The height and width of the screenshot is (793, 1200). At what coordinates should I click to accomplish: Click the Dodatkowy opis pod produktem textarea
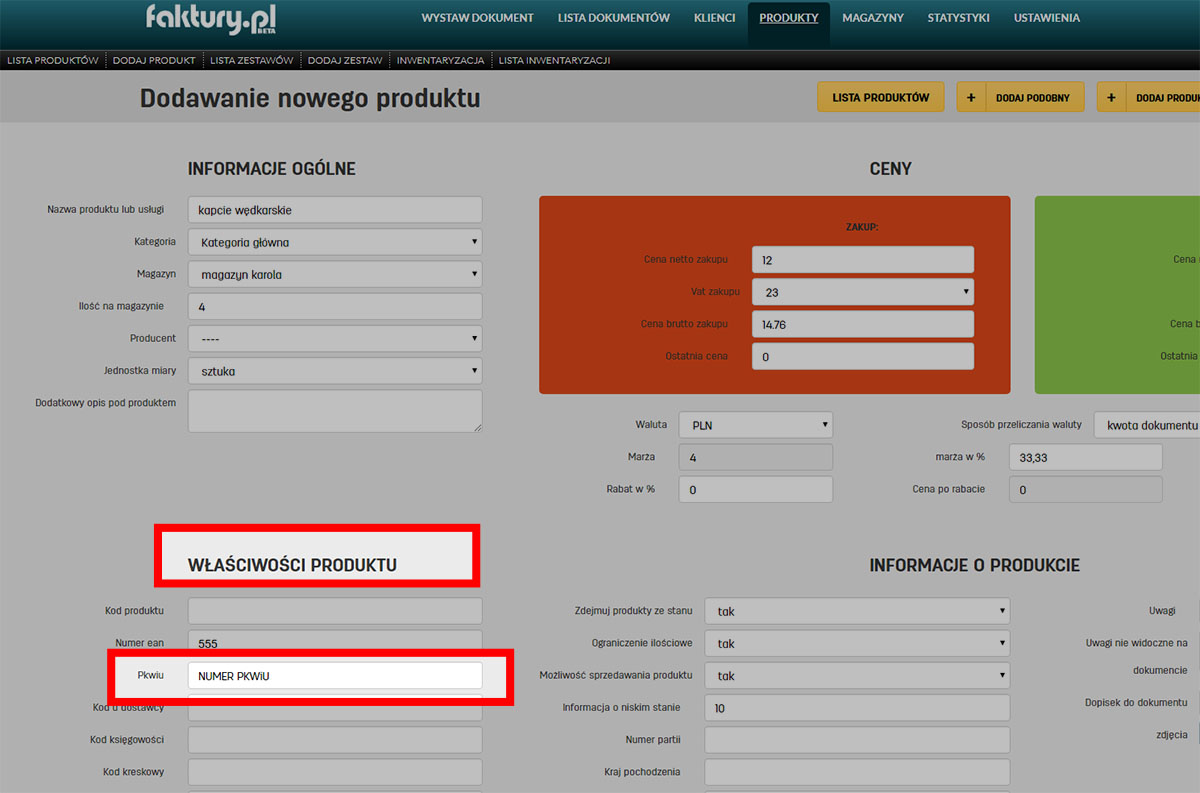tap(335, 411)
